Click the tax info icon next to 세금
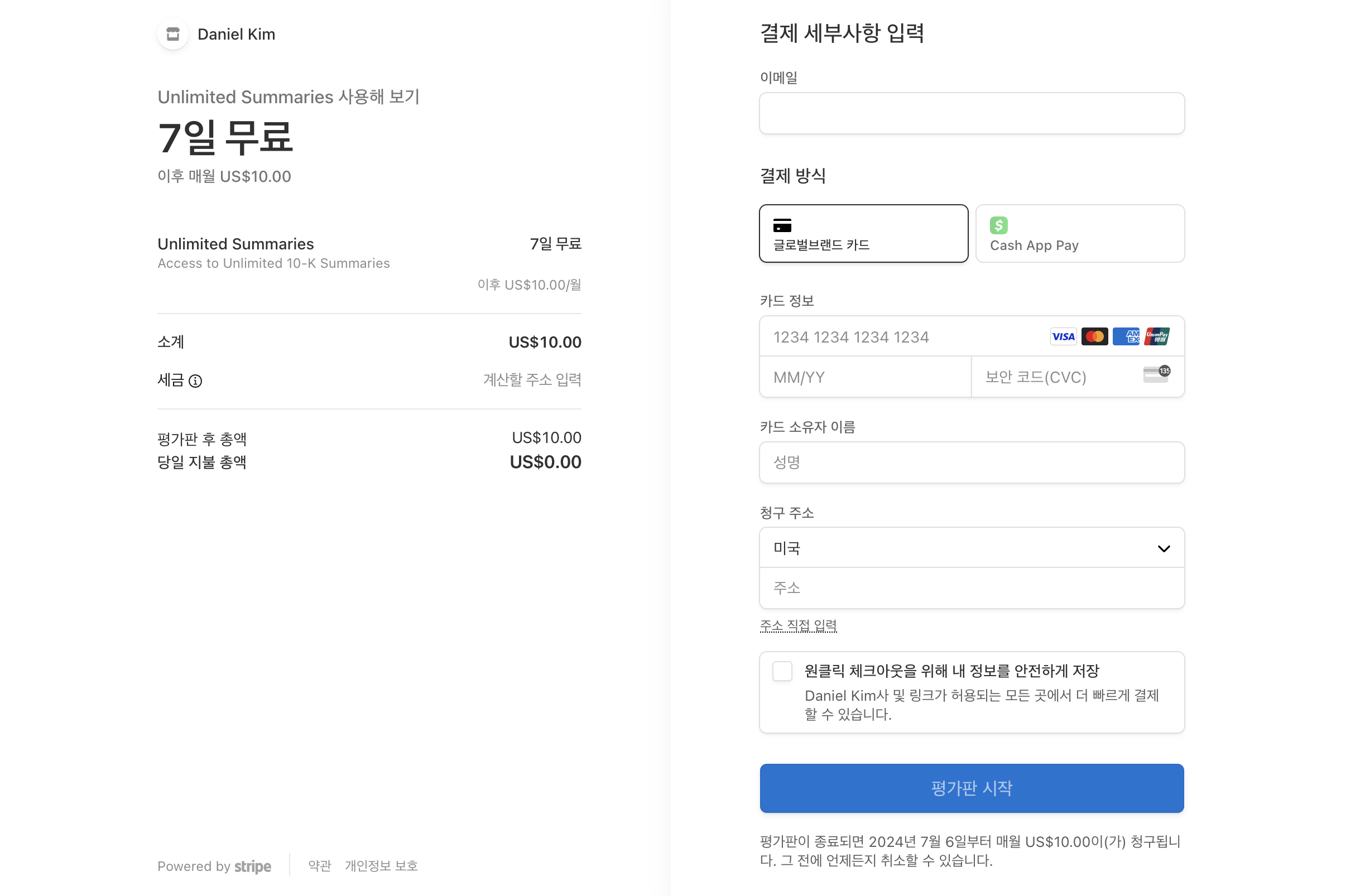 (195, 381)
